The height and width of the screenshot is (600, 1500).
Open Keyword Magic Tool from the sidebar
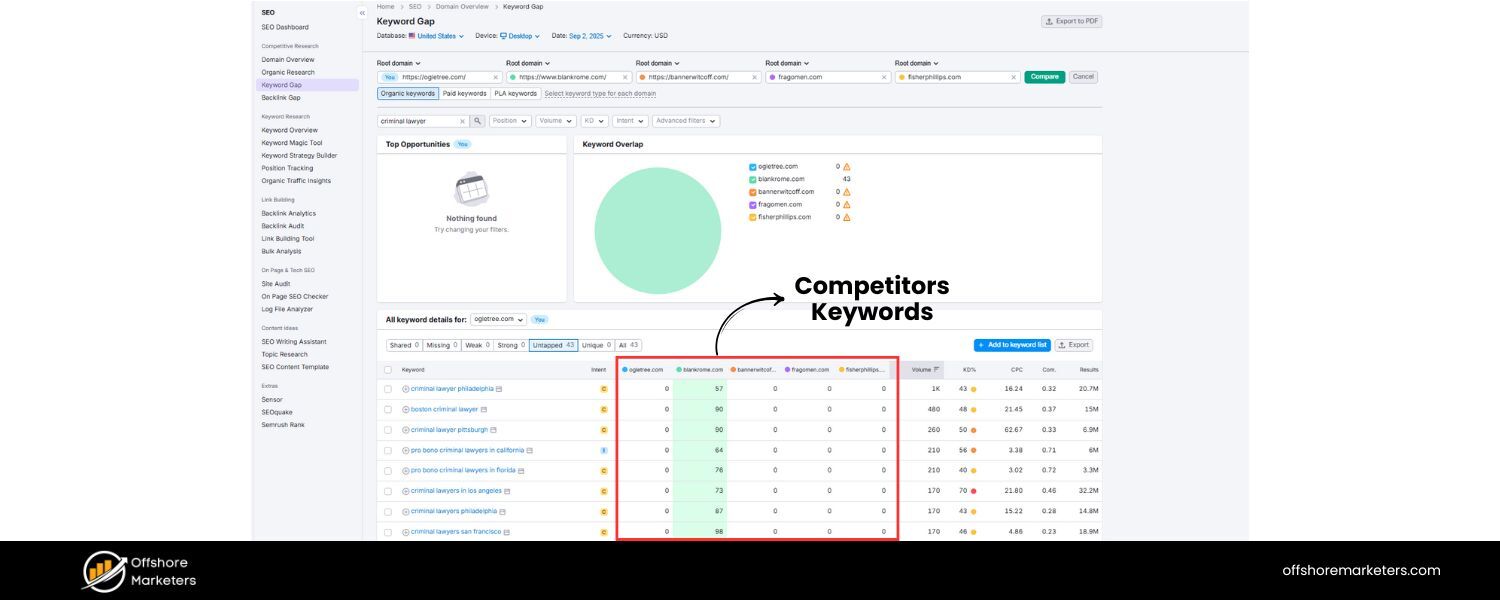click(289, 142)
